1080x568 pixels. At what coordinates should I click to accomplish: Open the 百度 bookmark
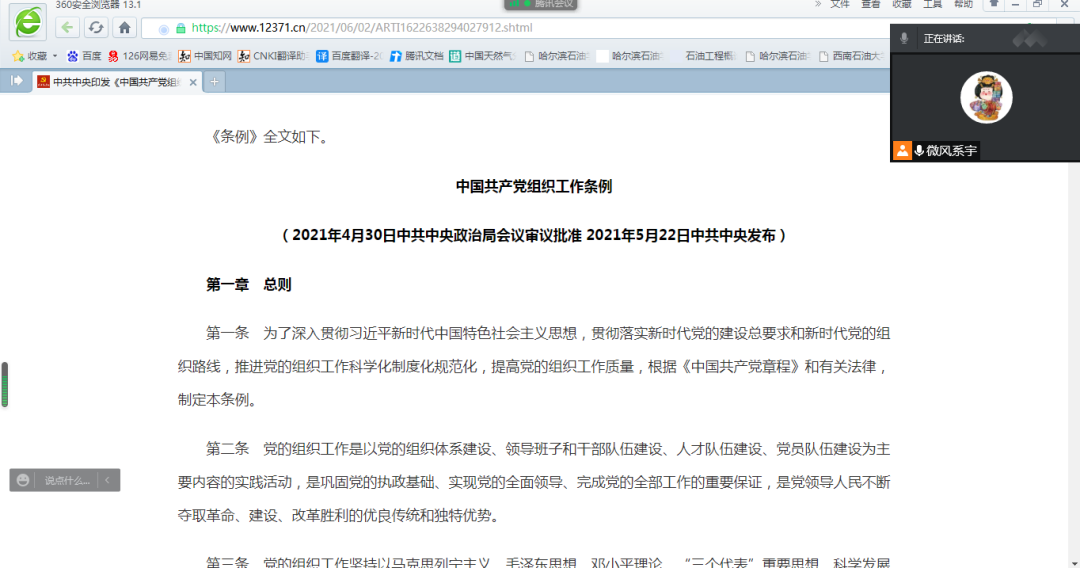84,56
